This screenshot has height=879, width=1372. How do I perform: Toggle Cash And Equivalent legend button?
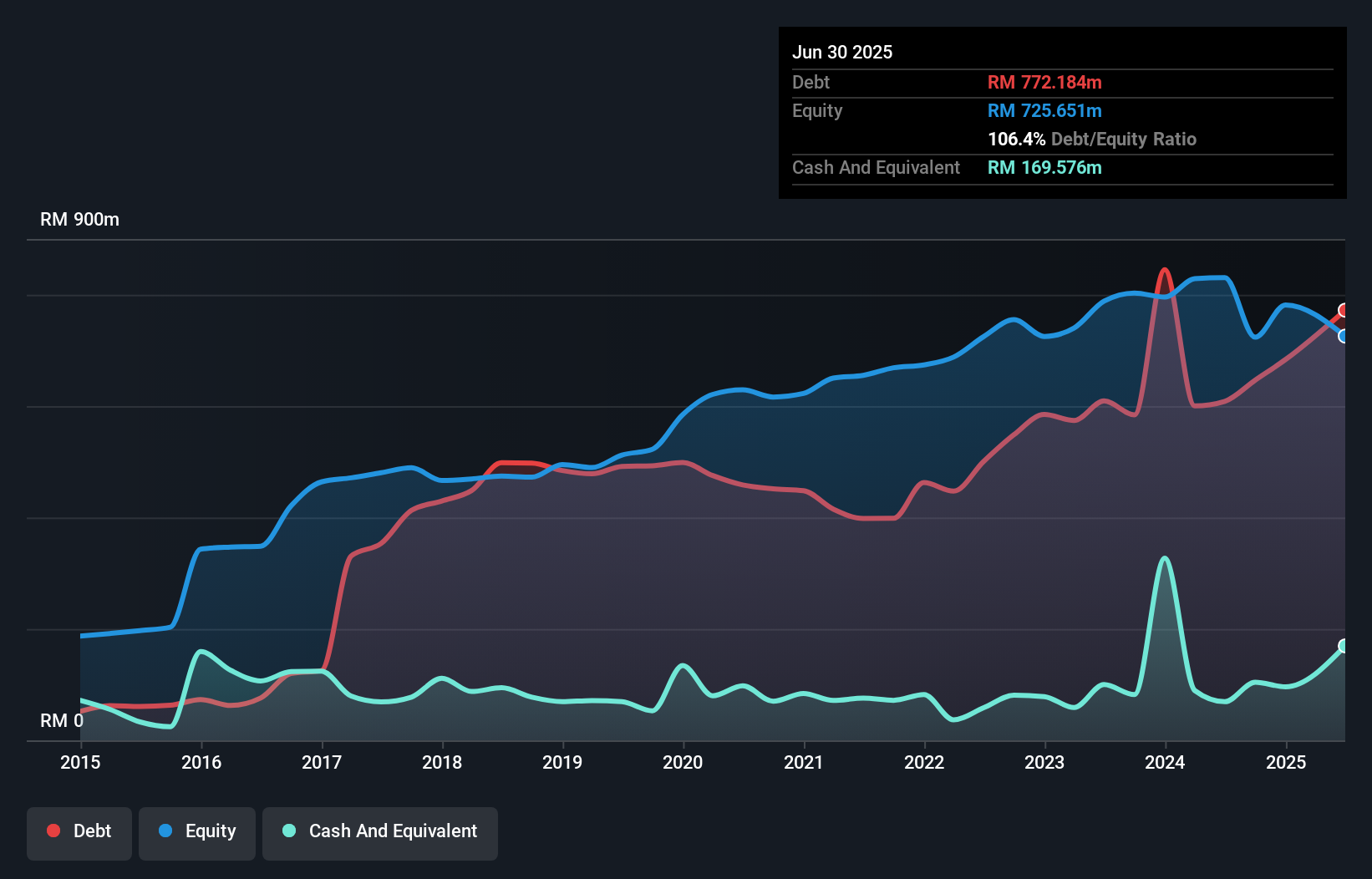[x=380, y=831]
